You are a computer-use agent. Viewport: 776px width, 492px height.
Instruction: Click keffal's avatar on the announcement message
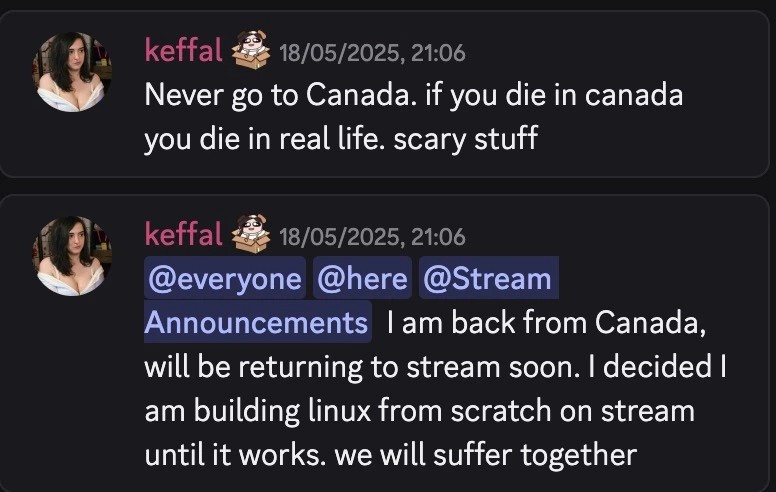coord(72,255)
